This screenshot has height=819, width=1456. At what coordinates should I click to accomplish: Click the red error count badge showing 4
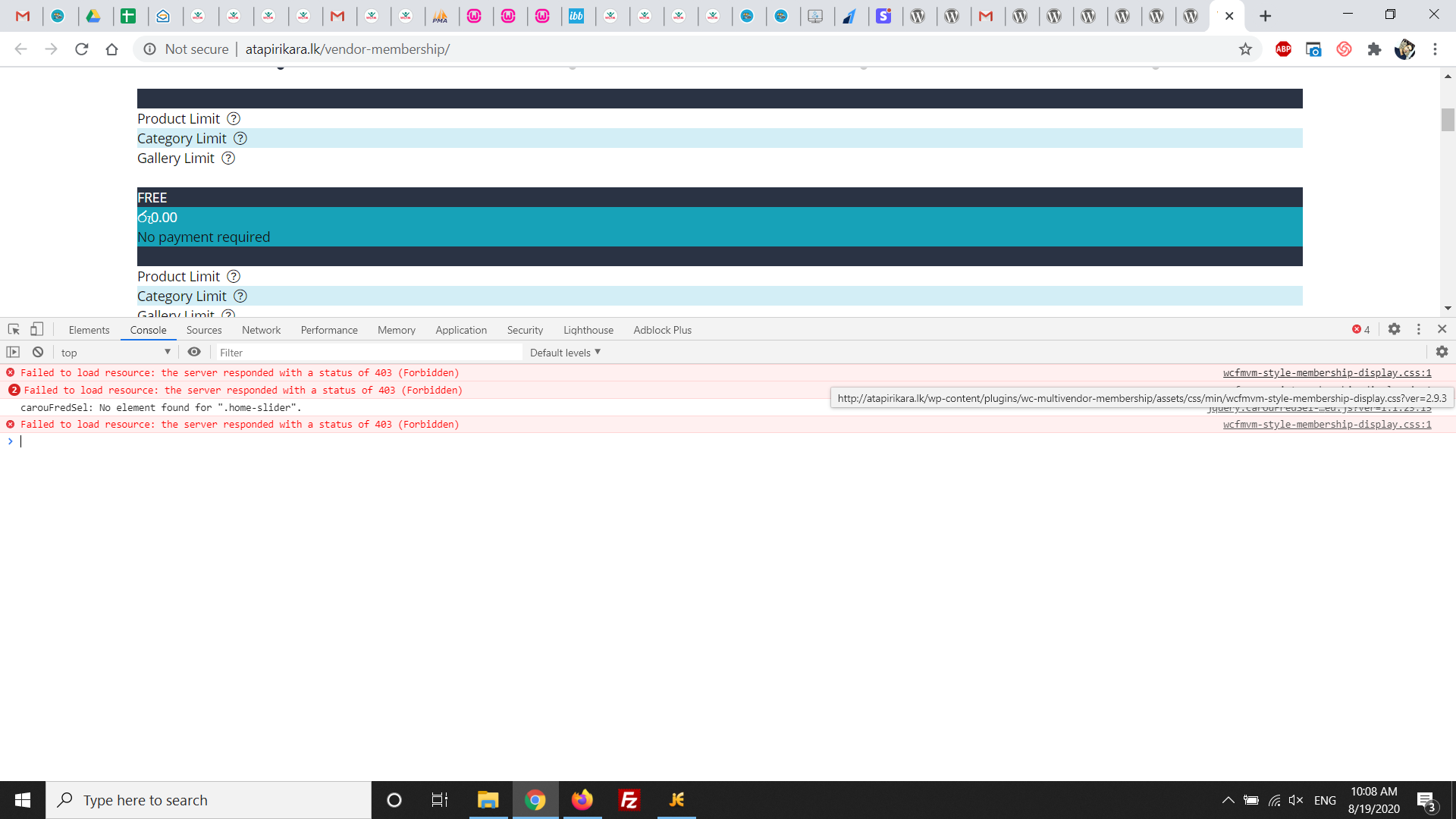click(1360, 329)
